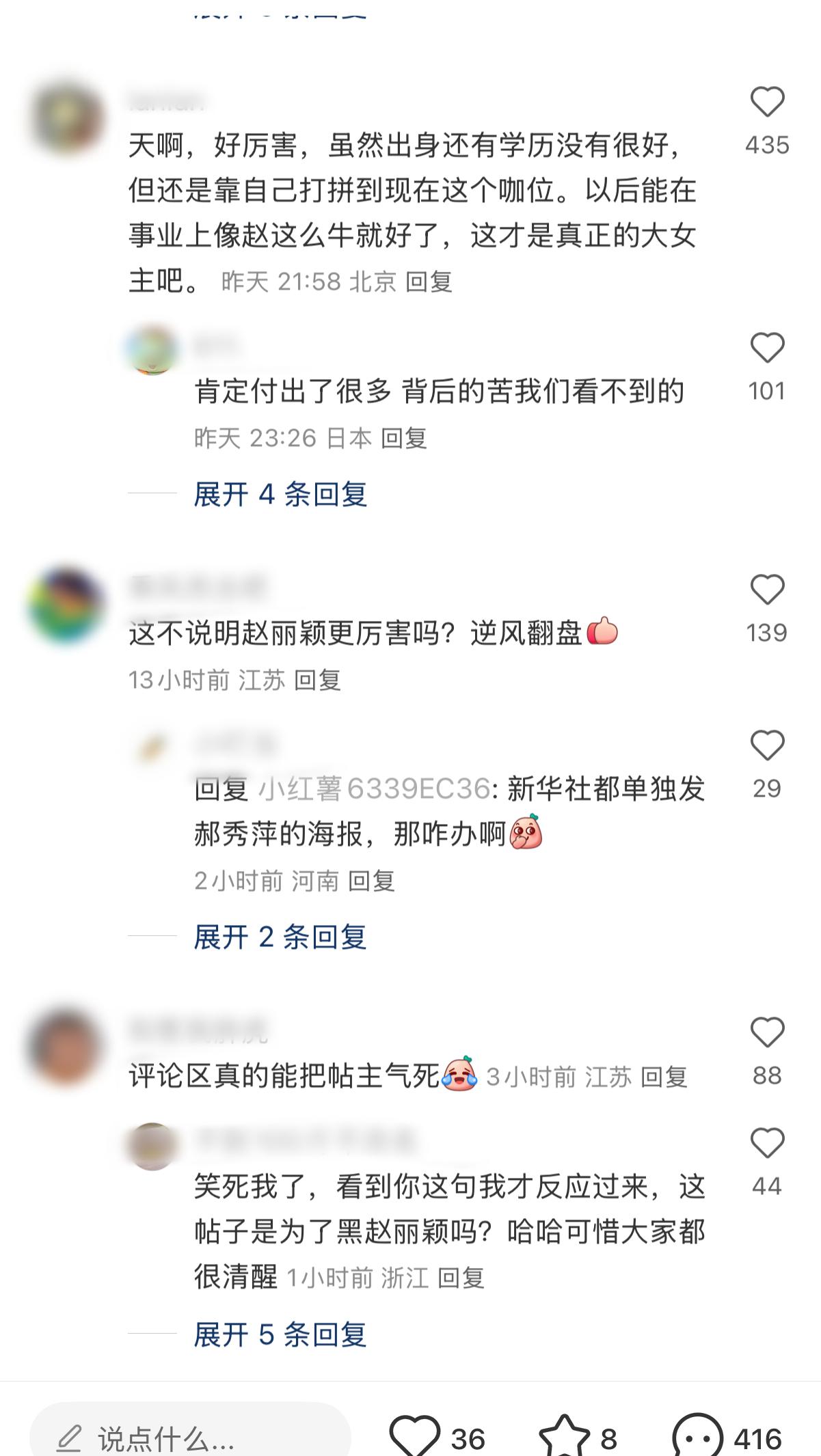Like the 新华社 reply with 29 likes

point(767,745)
